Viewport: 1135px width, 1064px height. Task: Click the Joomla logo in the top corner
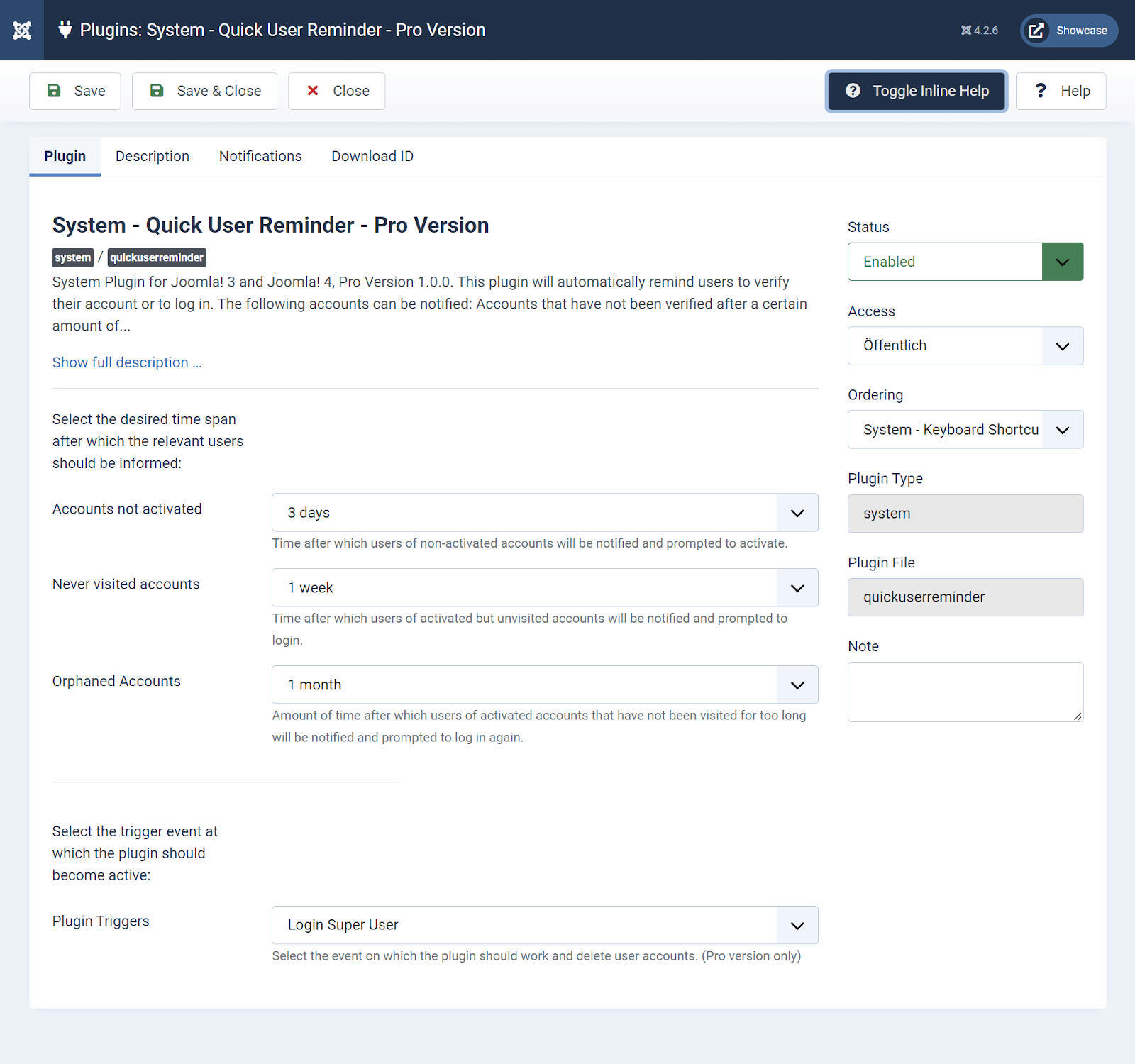coord(21,30)
